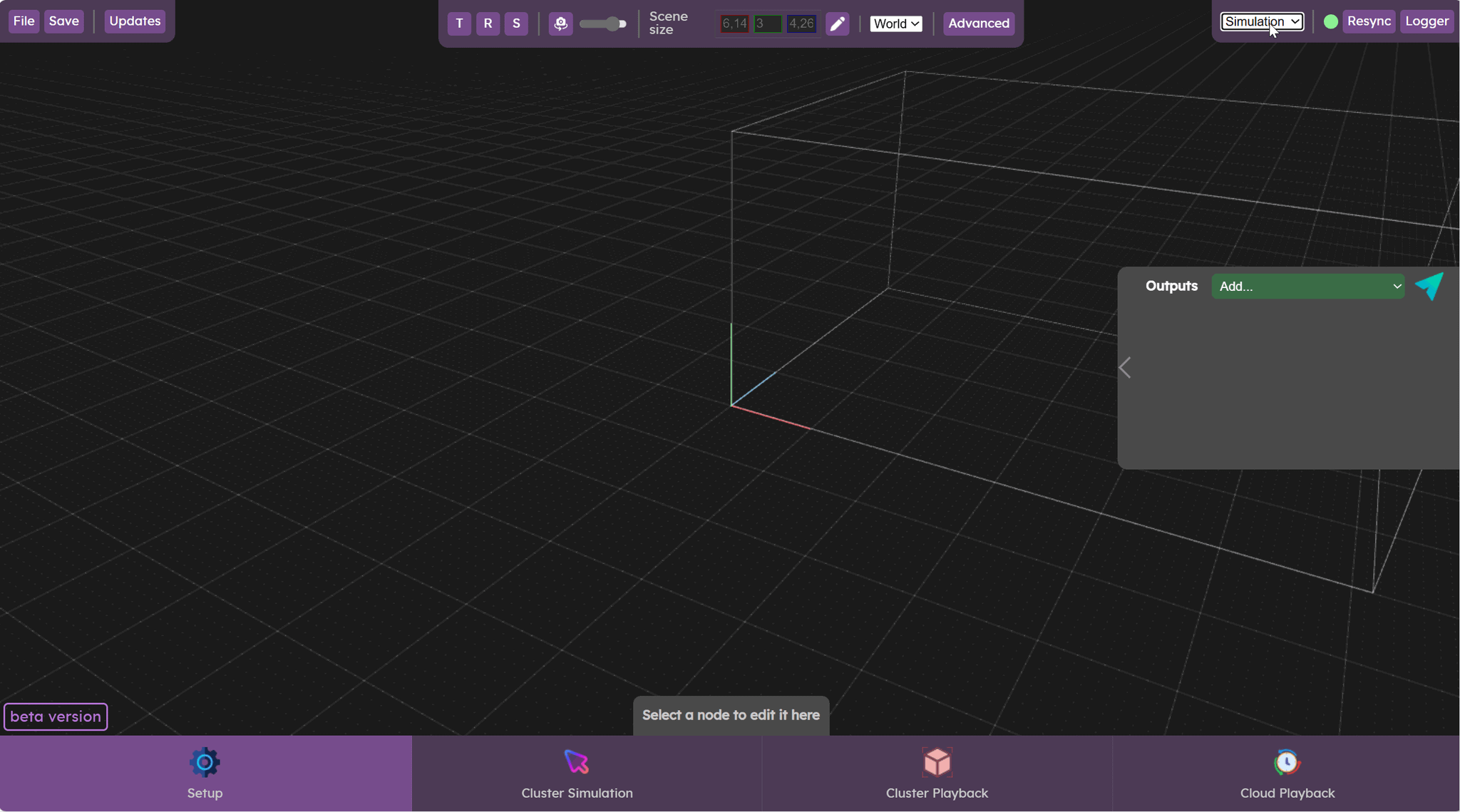The image size is (1460, 812).
Task: Click the Cluster Playback cube icon
Action: pos(937,761)
